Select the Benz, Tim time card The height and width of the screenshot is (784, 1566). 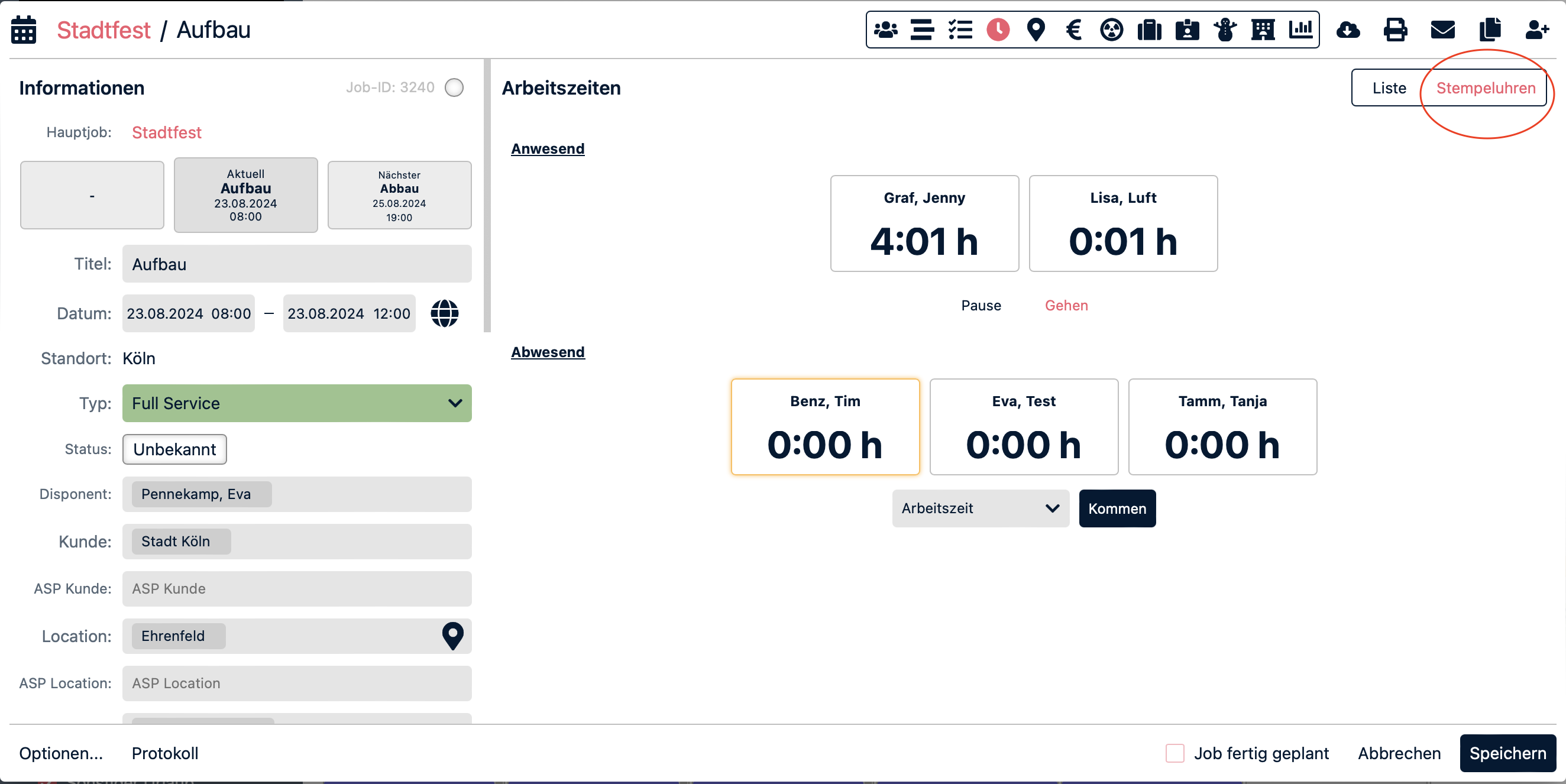click(825, 427)
